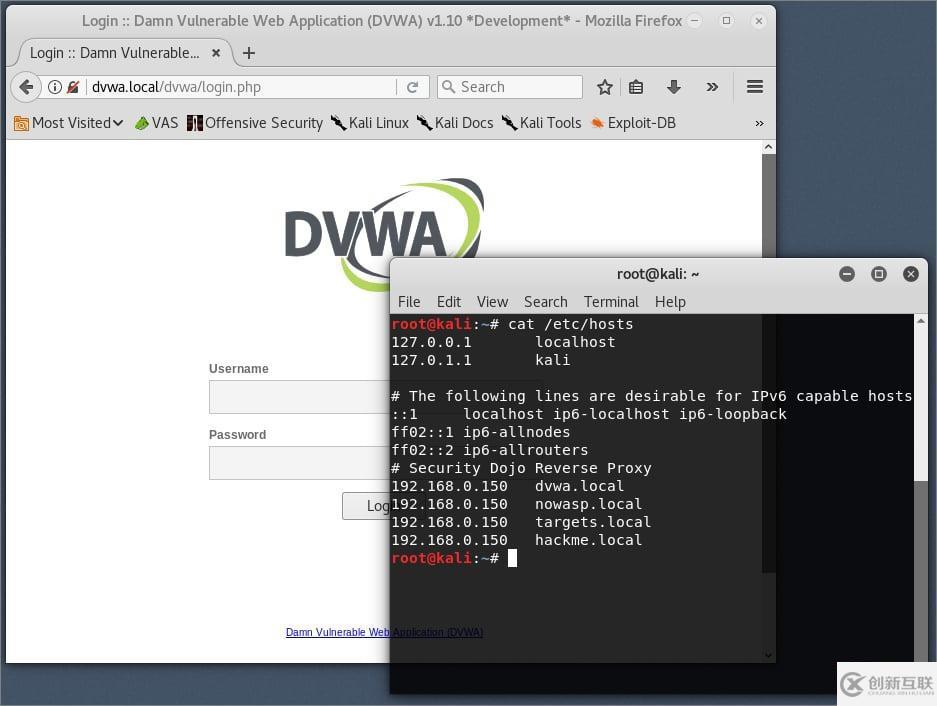
Task: Go back using Firefox back arrow
Action: point(26,87)
